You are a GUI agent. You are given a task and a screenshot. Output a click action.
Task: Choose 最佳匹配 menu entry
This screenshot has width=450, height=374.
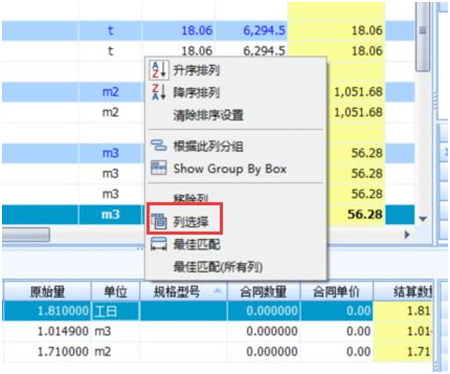tap(197, 244)
